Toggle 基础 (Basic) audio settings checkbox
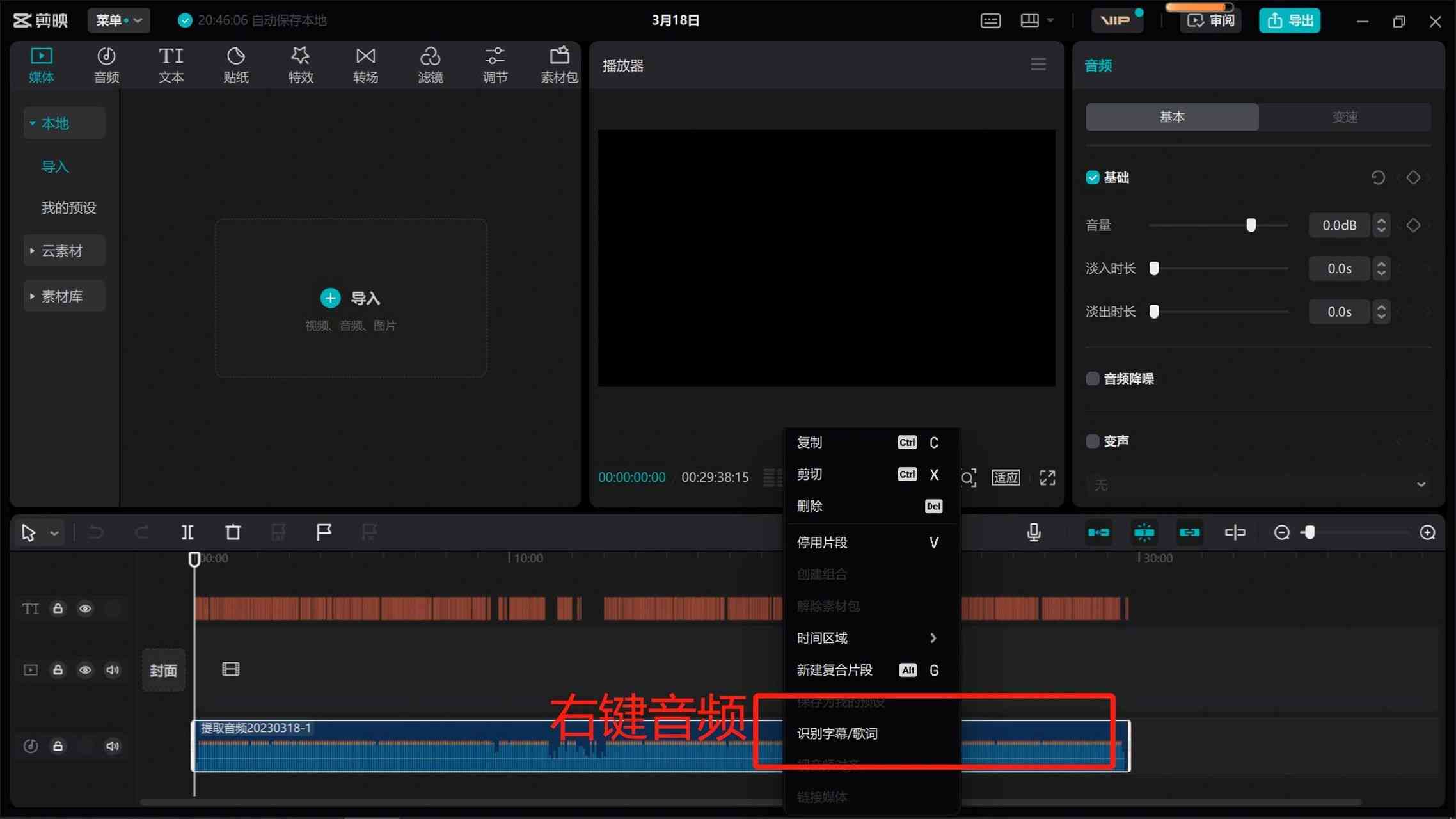1456x819 pixels. coord(1092,177)
